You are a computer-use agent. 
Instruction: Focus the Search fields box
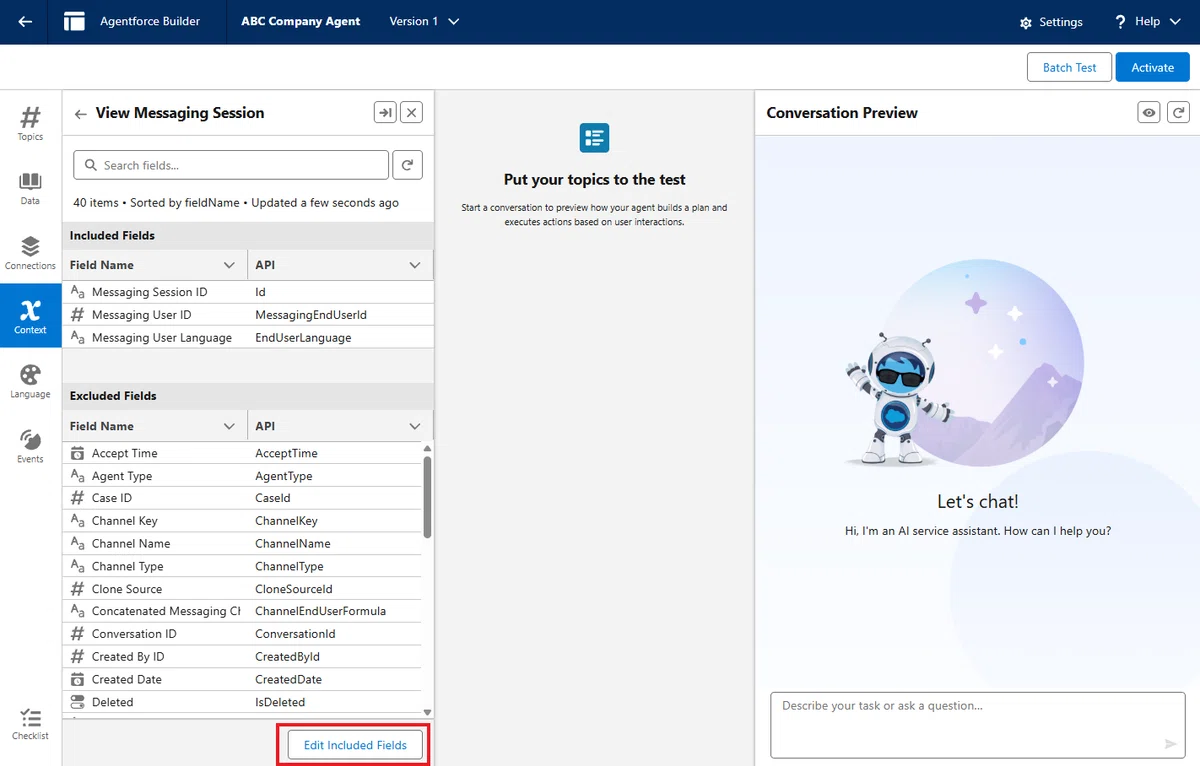[231, 165]
